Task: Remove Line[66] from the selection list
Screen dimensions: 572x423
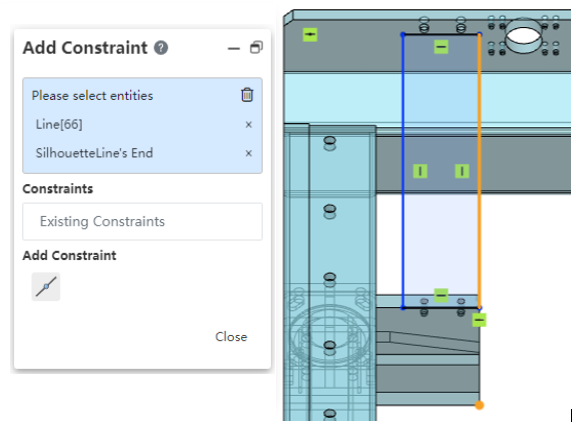Action: coord(248,125)
